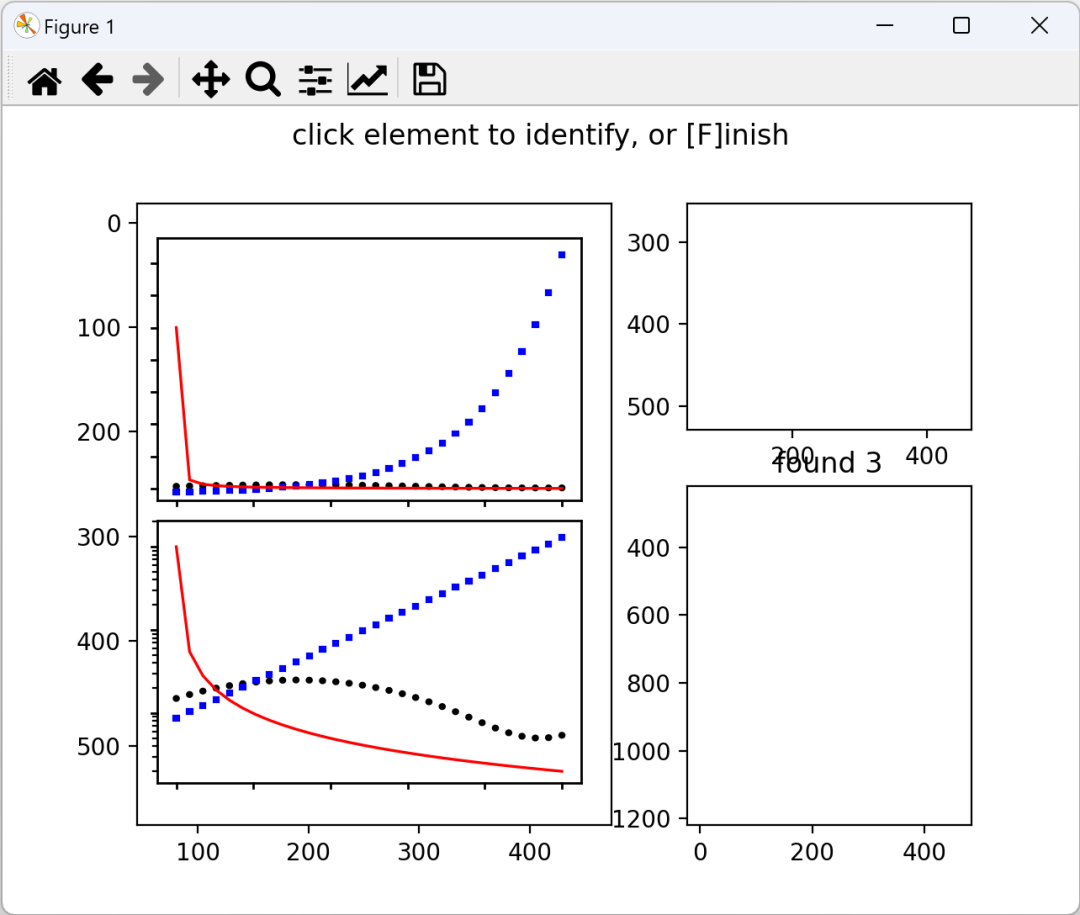
Task: Click x-axis label 0 of the lower-right plot
Action: pyautogui.click(x=700, y=852)
